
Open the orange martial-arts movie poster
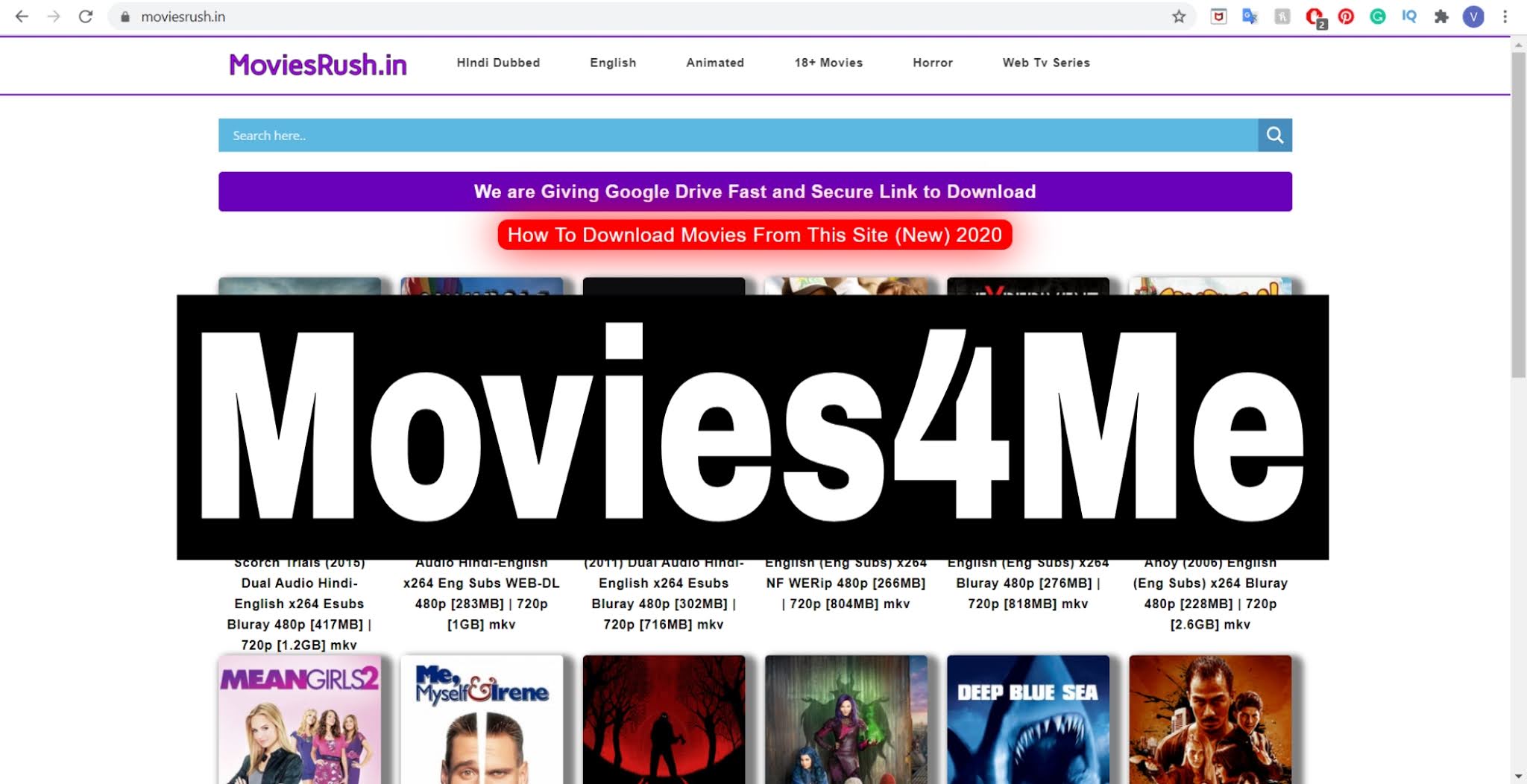click(x=1210, y=719)
